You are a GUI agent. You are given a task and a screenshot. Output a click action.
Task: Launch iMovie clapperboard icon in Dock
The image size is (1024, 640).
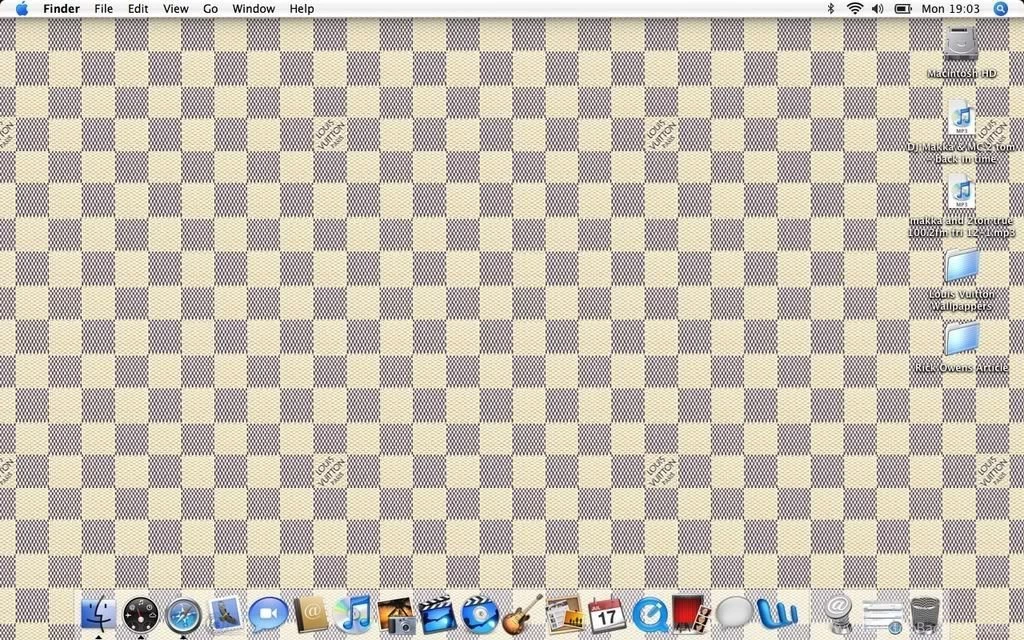click(x=438, y=615)
